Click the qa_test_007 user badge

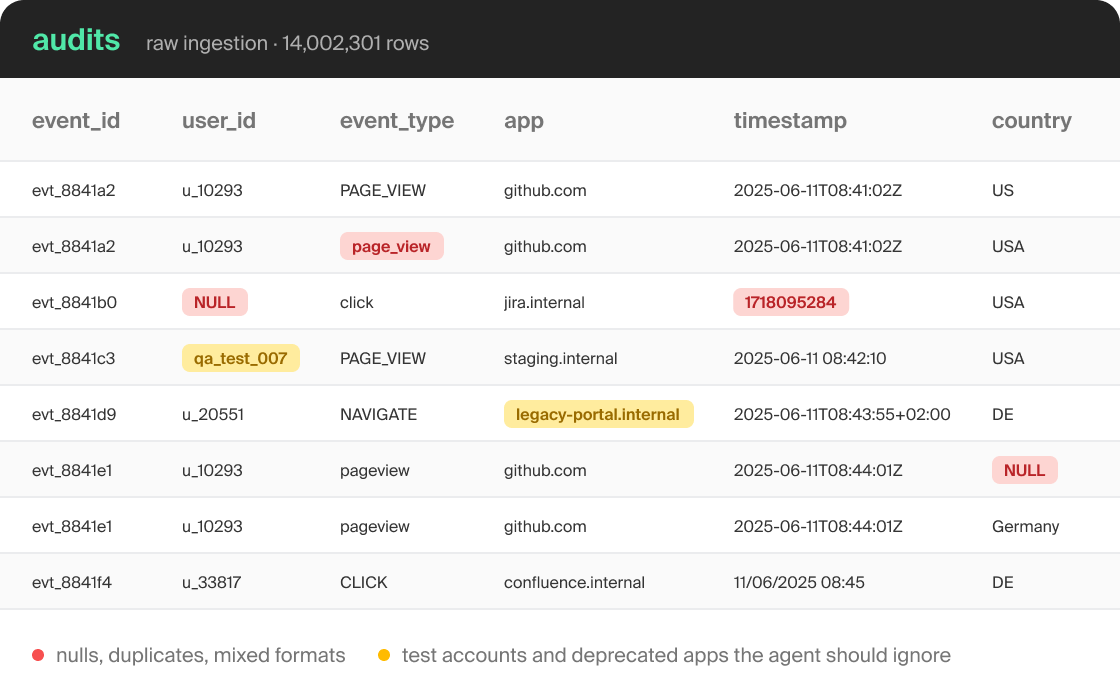click(241, 358)
